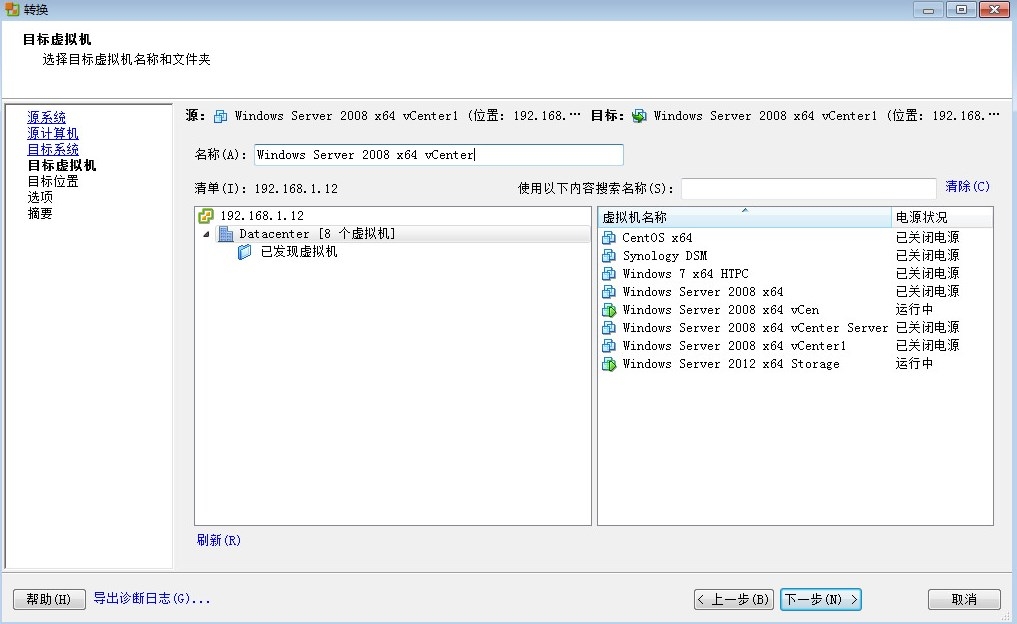Viewport: 1017px width, 624px height.
Task: Click the 清单(I): 192.168.1.12 label
Action: [266, 189]
